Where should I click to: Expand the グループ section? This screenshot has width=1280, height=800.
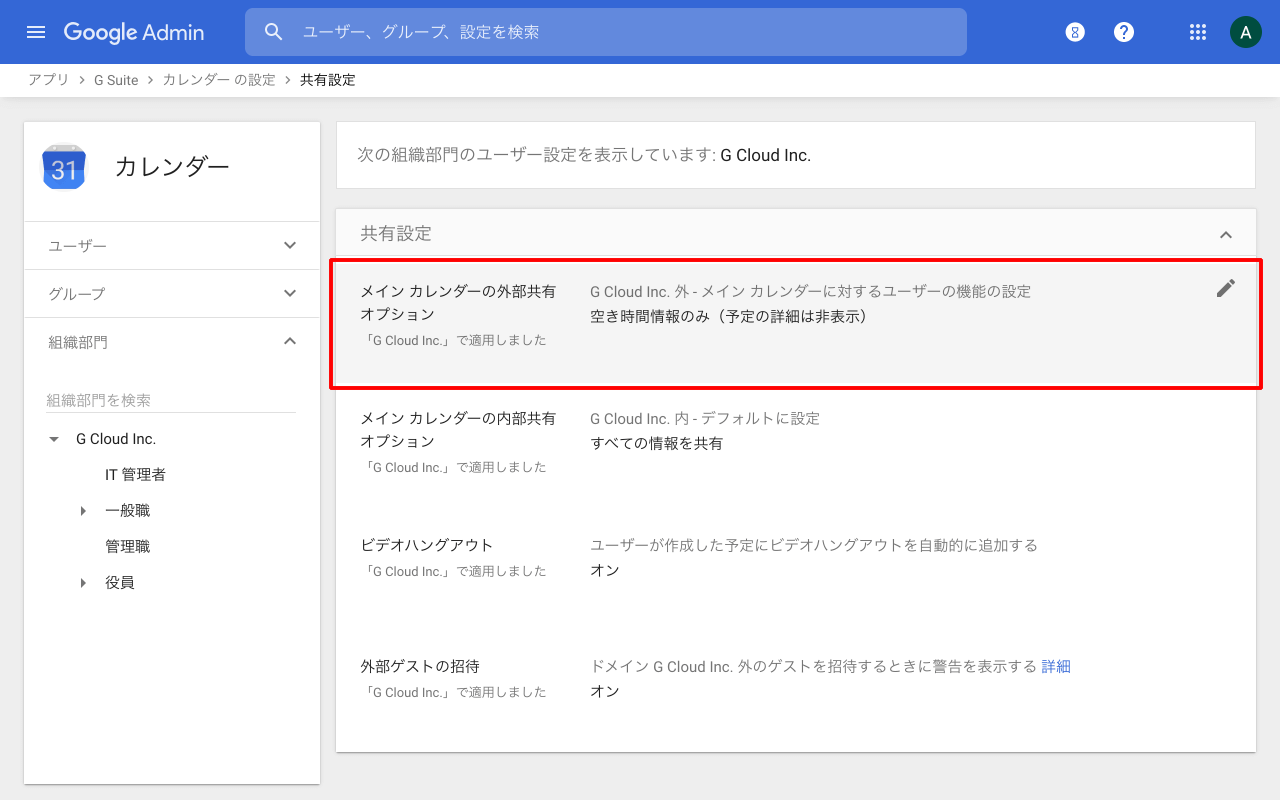click(172, 293)
